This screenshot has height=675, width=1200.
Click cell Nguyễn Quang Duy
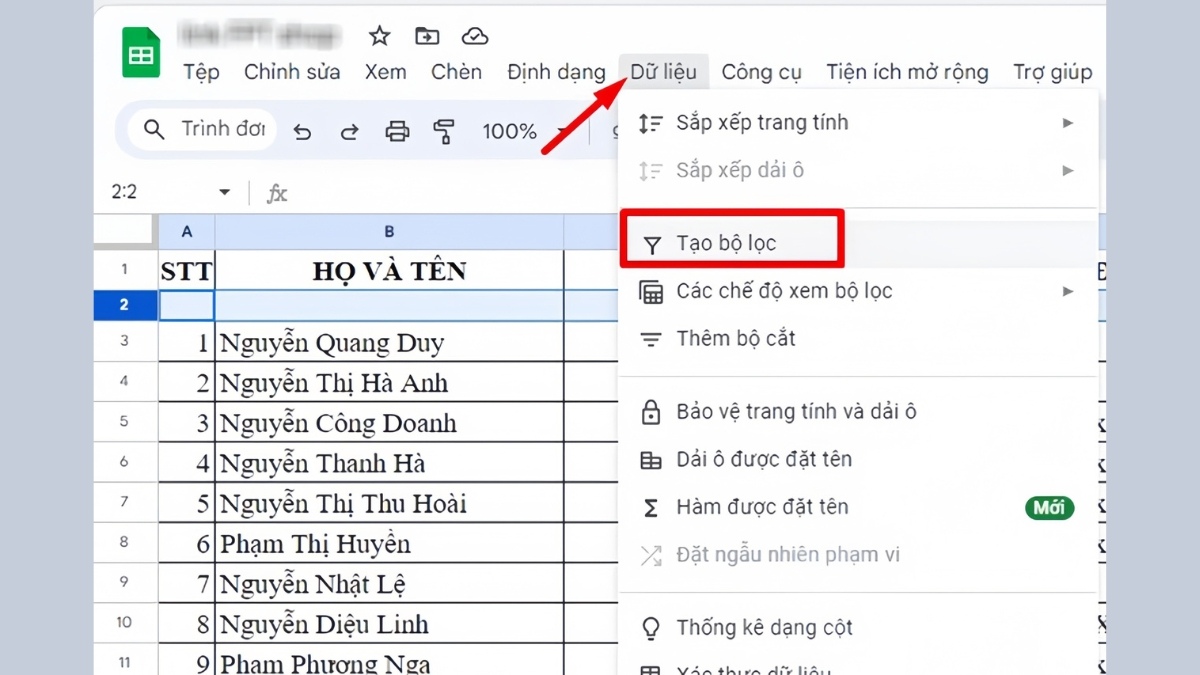389,342
